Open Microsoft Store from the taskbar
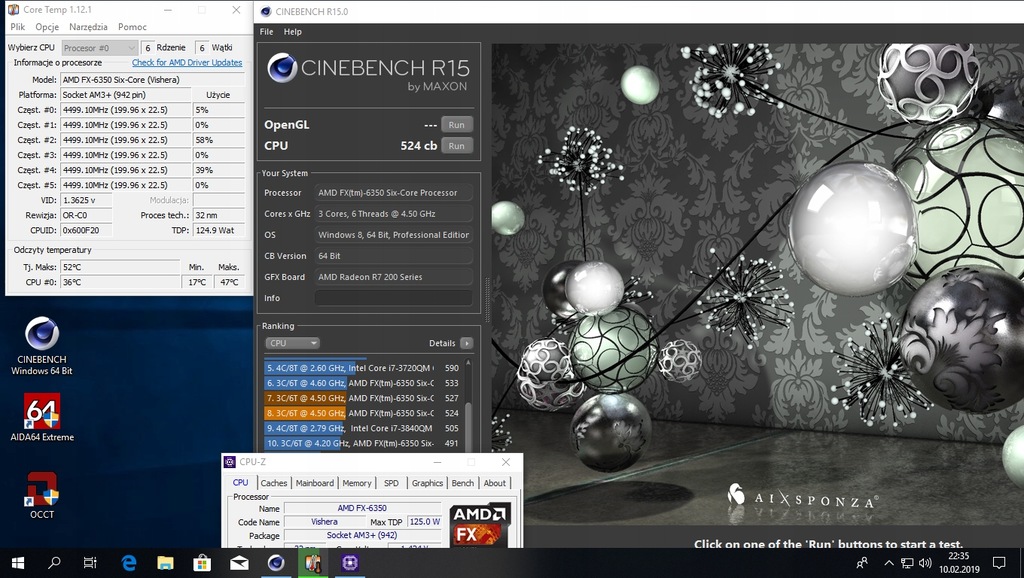Viewport: 1024px width, 578px height. 202,563
